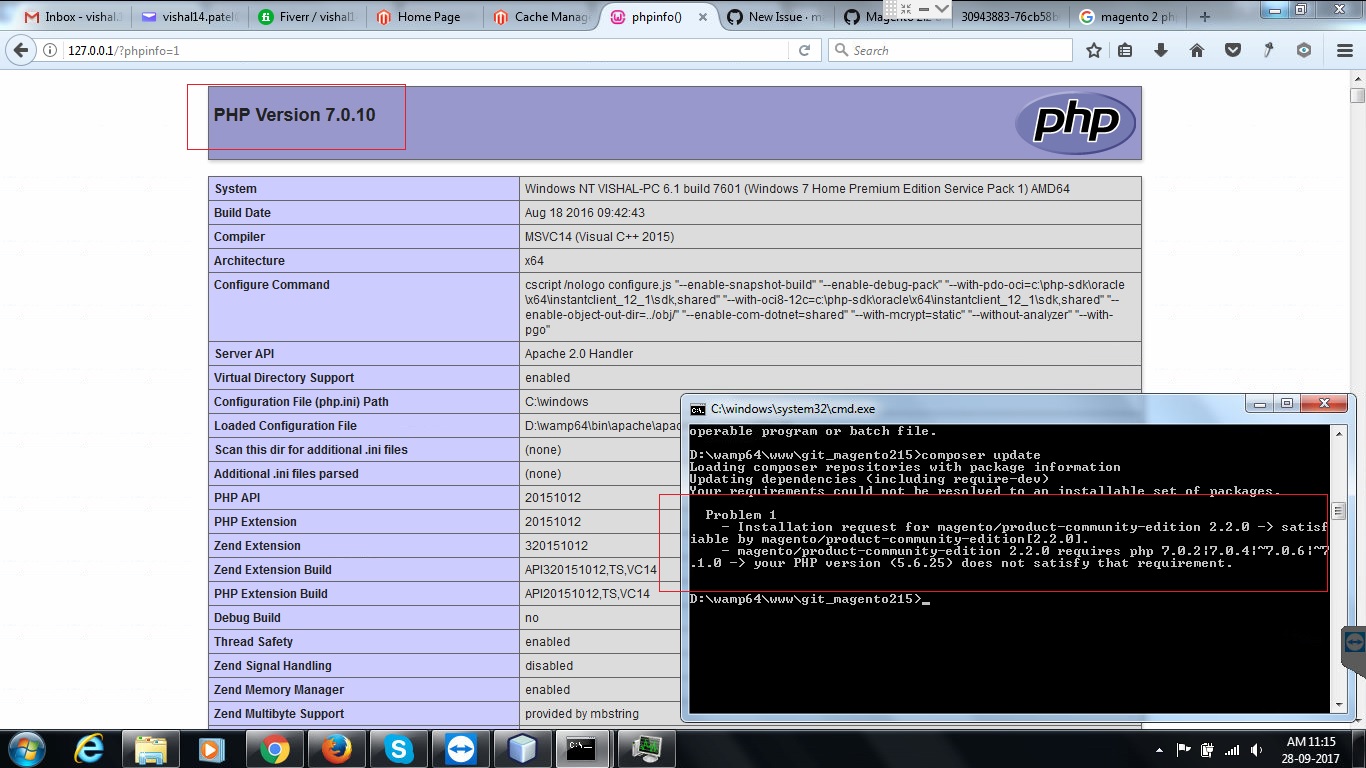Open the green monitor app in taskbar

click(x=647, y=749)
